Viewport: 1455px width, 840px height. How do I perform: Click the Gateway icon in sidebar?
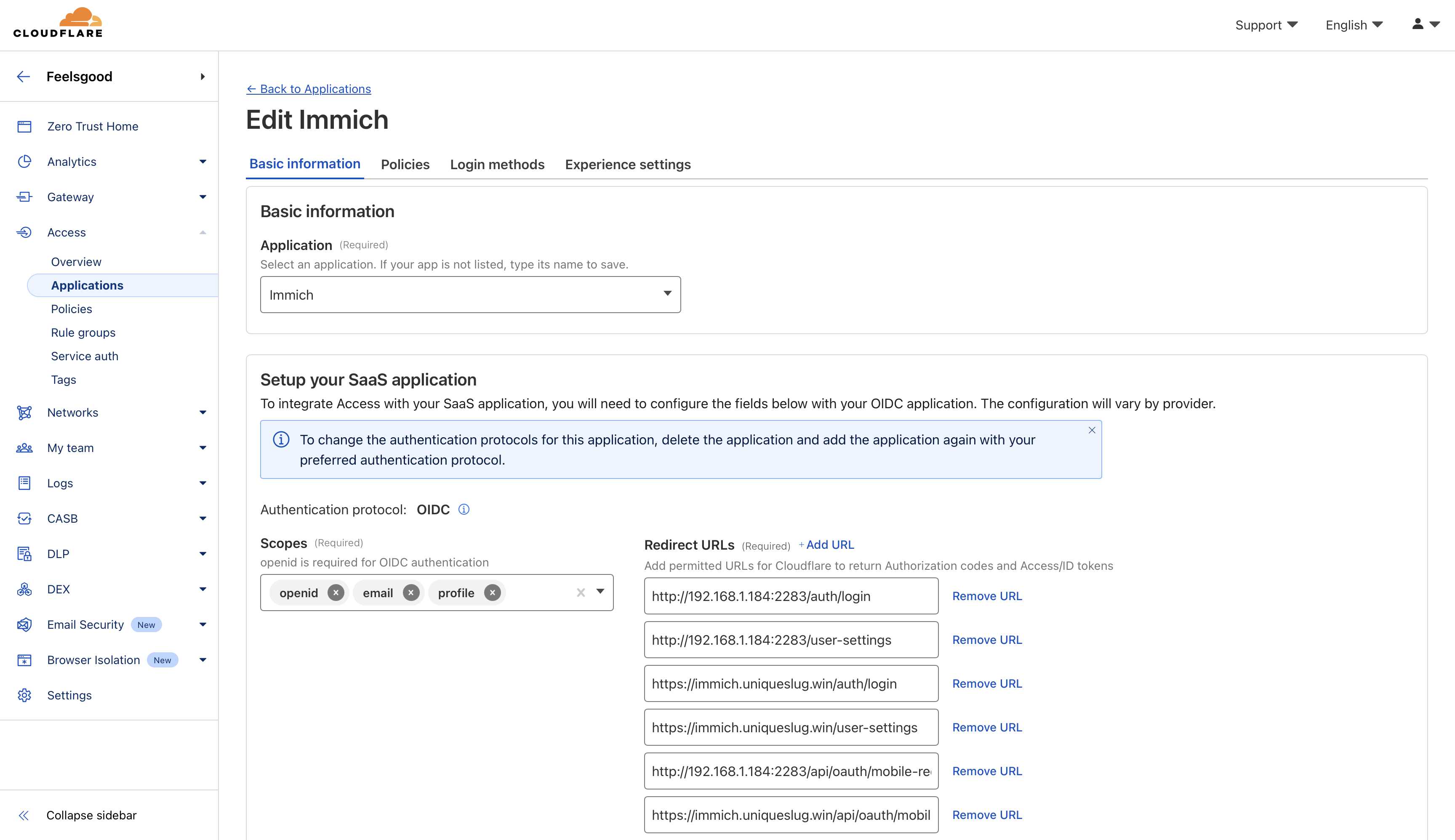point(24,197)
